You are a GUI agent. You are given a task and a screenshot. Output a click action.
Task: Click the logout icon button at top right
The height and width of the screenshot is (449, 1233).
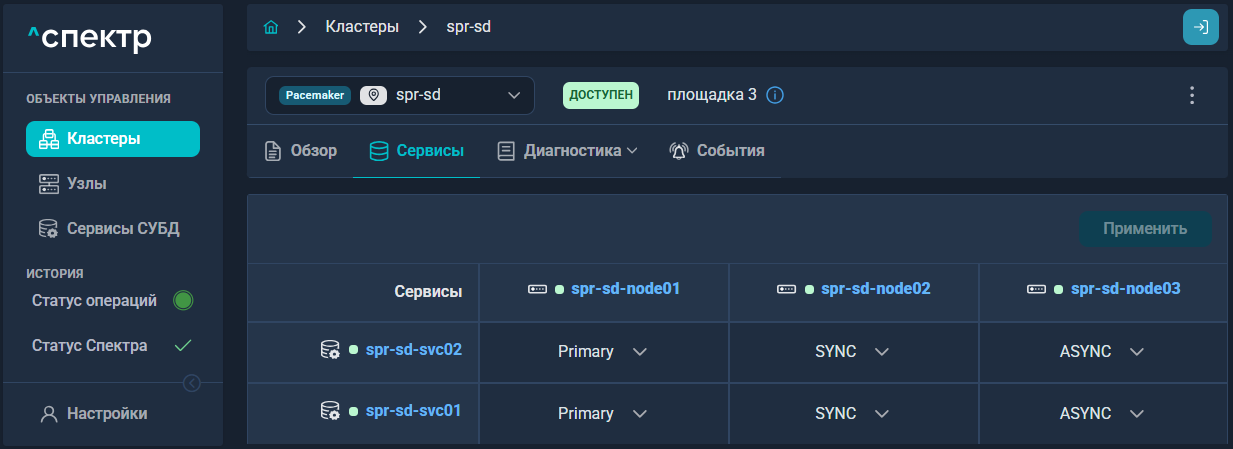(1201, 27)
